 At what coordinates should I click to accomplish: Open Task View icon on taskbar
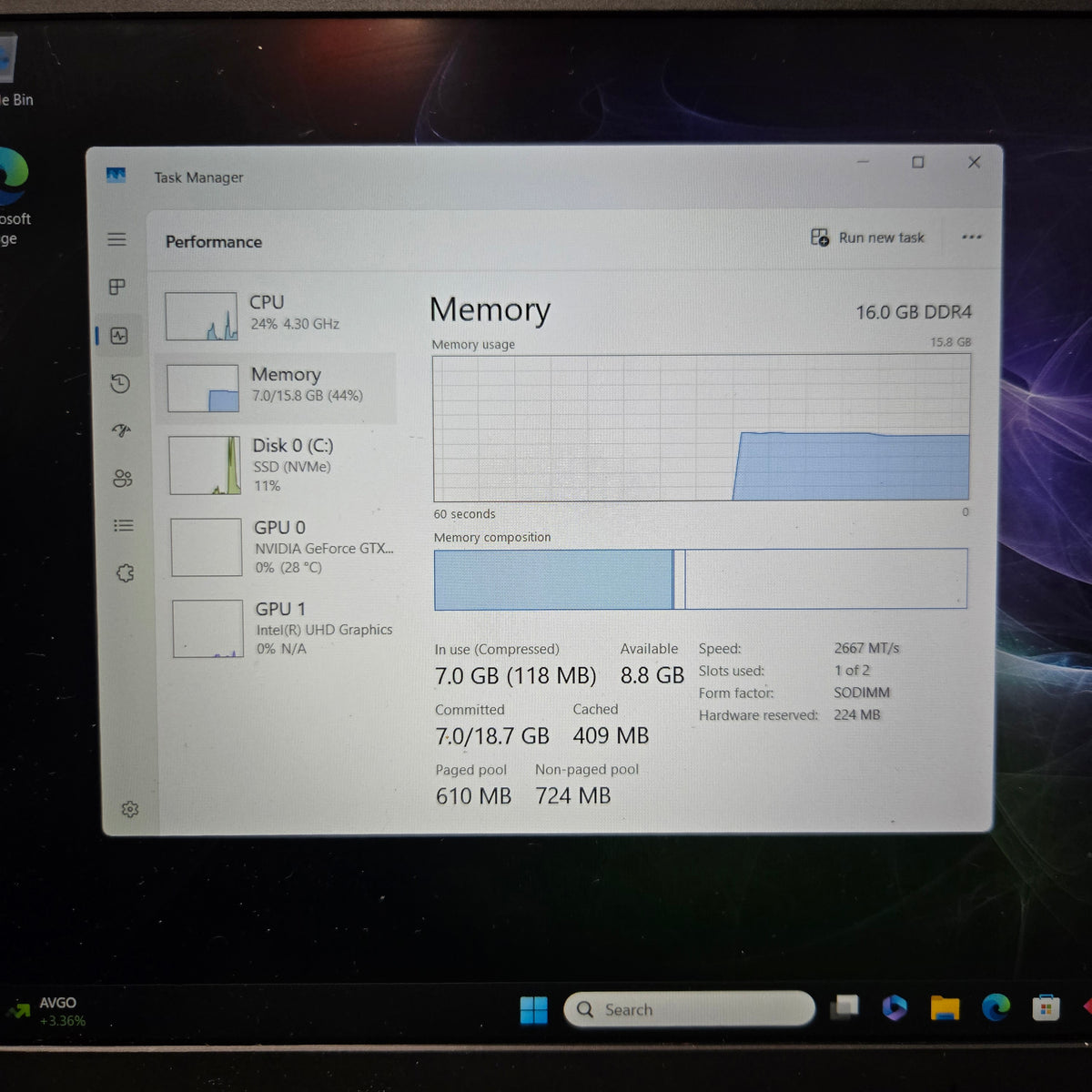click(x=845, y=1007)
